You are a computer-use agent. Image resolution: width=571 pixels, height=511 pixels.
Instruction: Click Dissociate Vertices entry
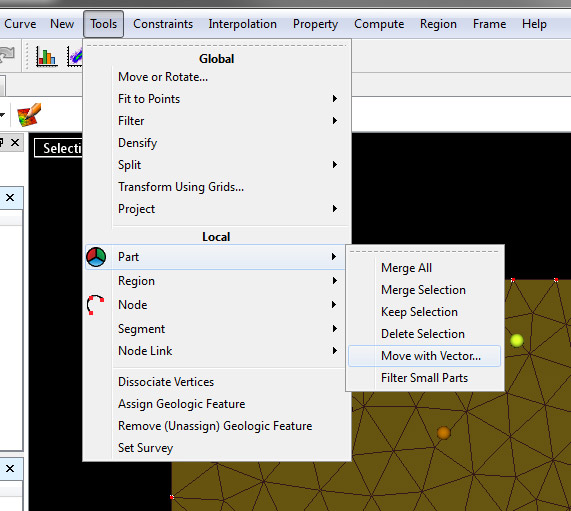166,382
